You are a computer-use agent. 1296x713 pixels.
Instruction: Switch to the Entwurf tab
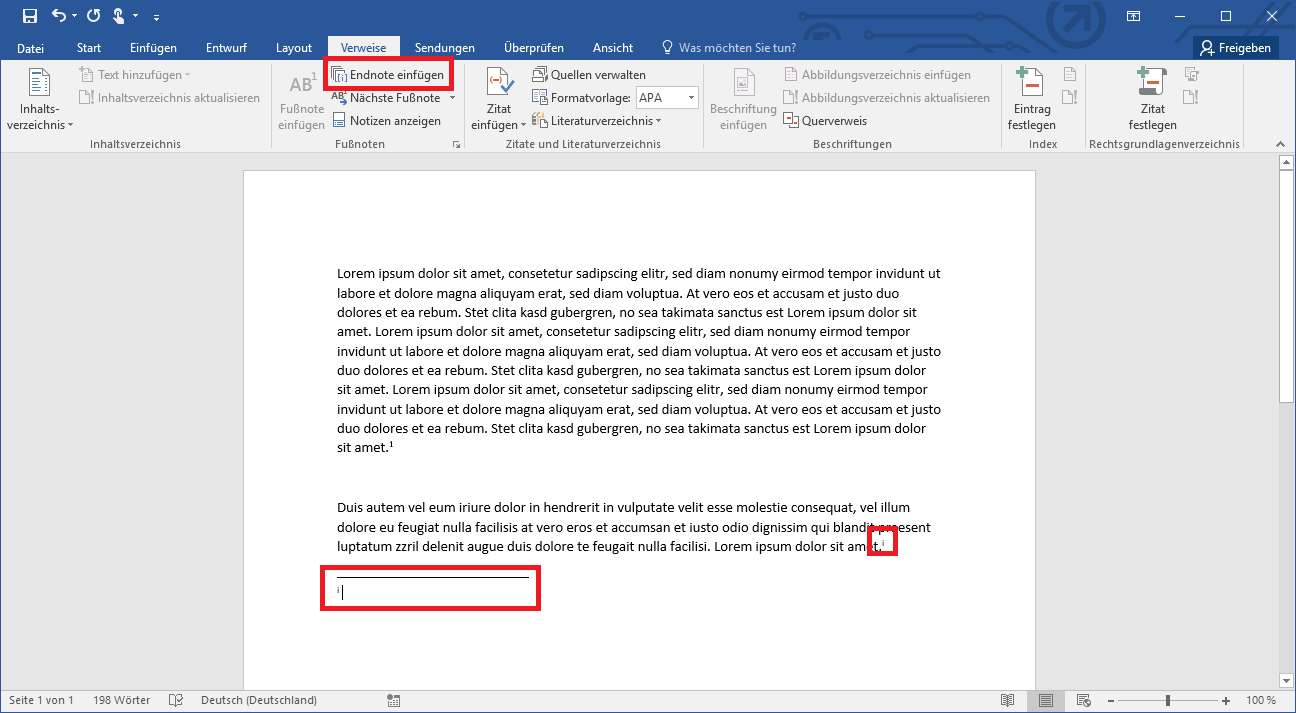pyautogui.click(x=226, y=48)
